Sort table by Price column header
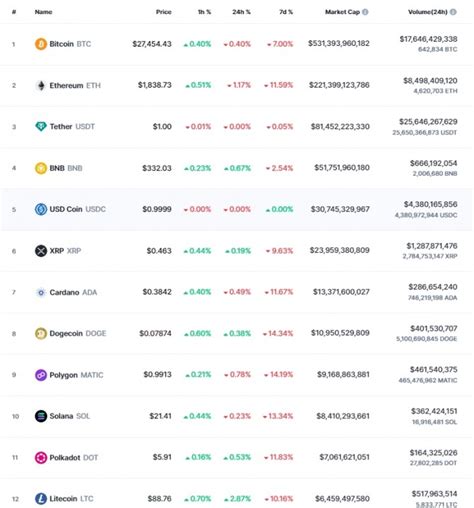This screenshot has height=508, width=474. click(x=163, y=12)
